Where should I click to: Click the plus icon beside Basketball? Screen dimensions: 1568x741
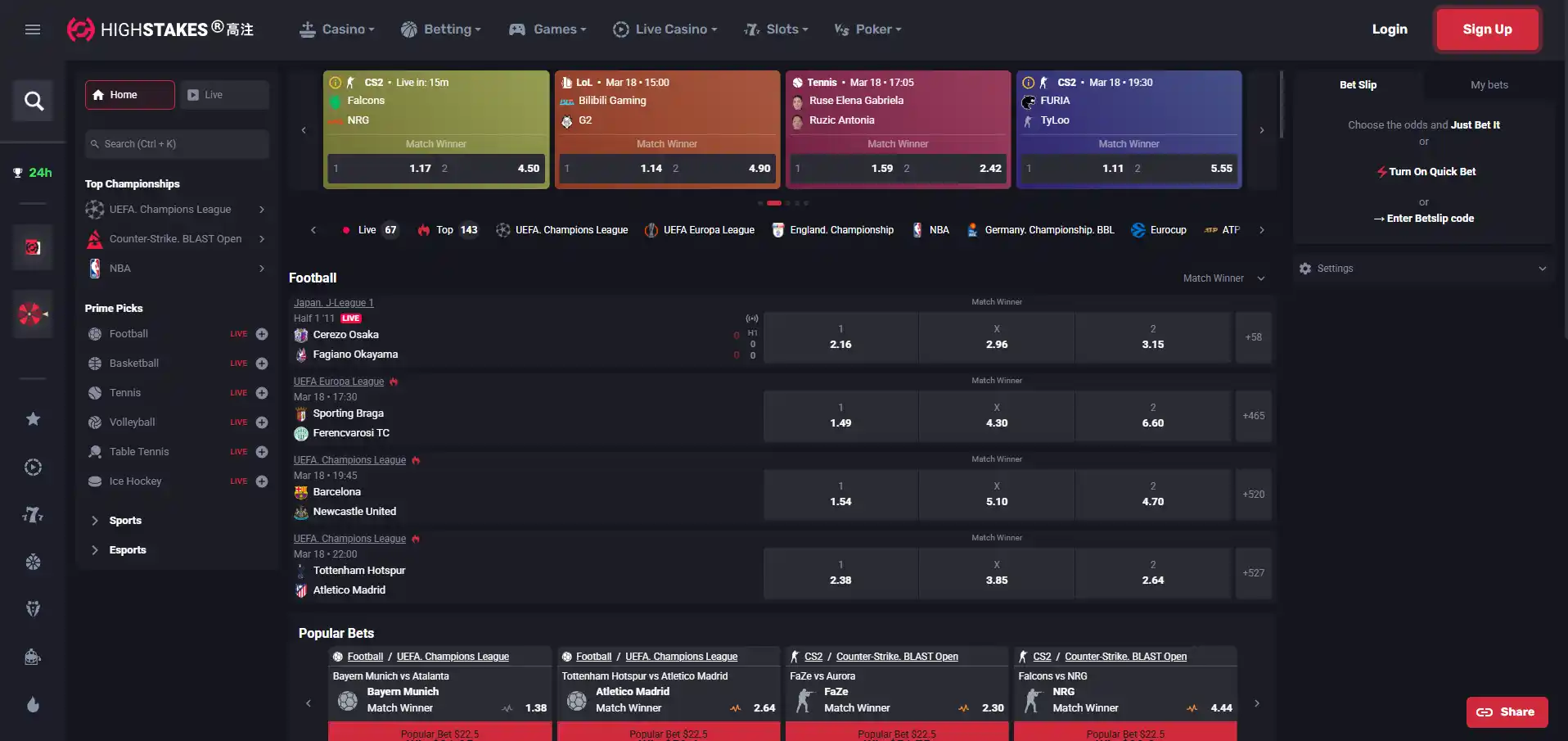click(x=262, y=364)
